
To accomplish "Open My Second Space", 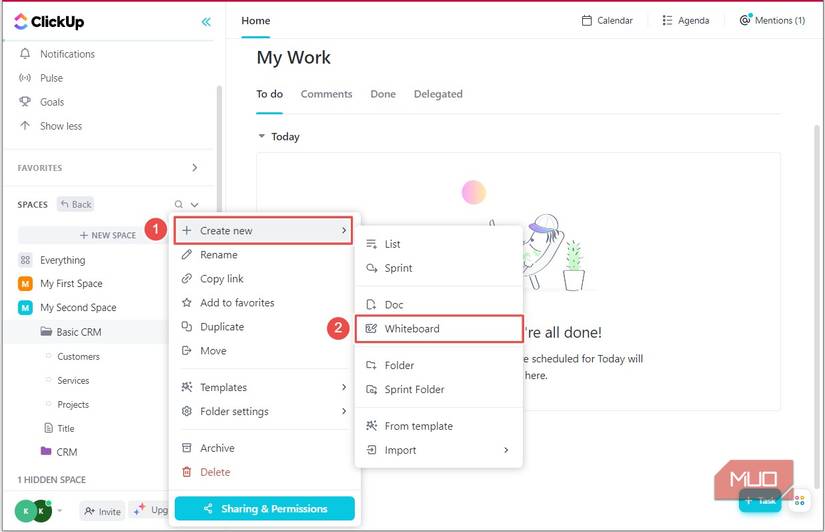I will 78,307.
